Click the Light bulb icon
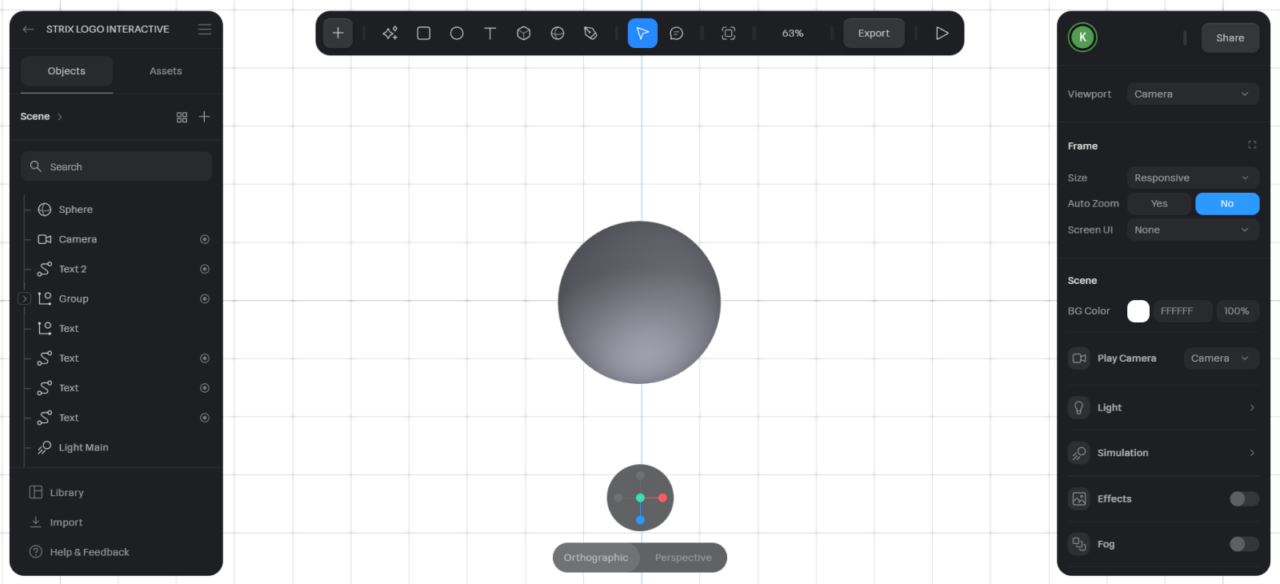The height and width of the screenshot is (584, 1280). point(1079,407)
